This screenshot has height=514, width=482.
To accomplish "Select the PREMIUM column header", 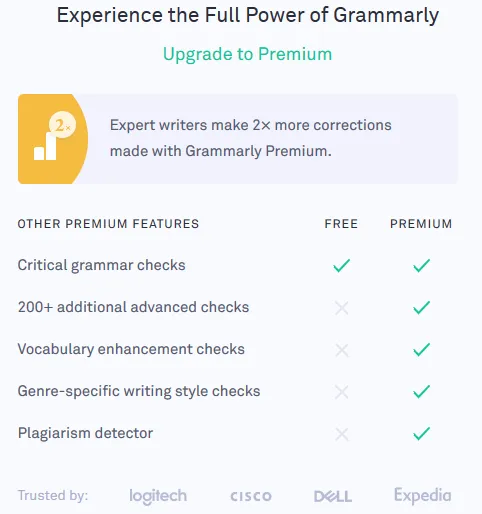I will coord(421,224).
